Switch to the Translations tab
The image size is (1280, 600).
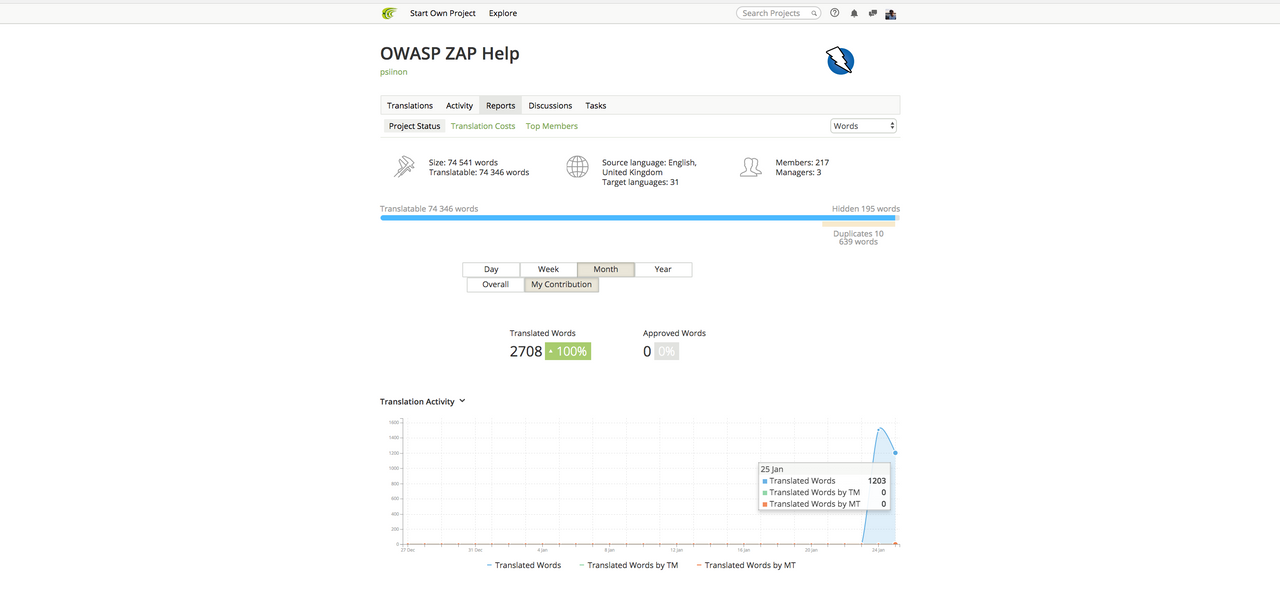pos(410,105)
